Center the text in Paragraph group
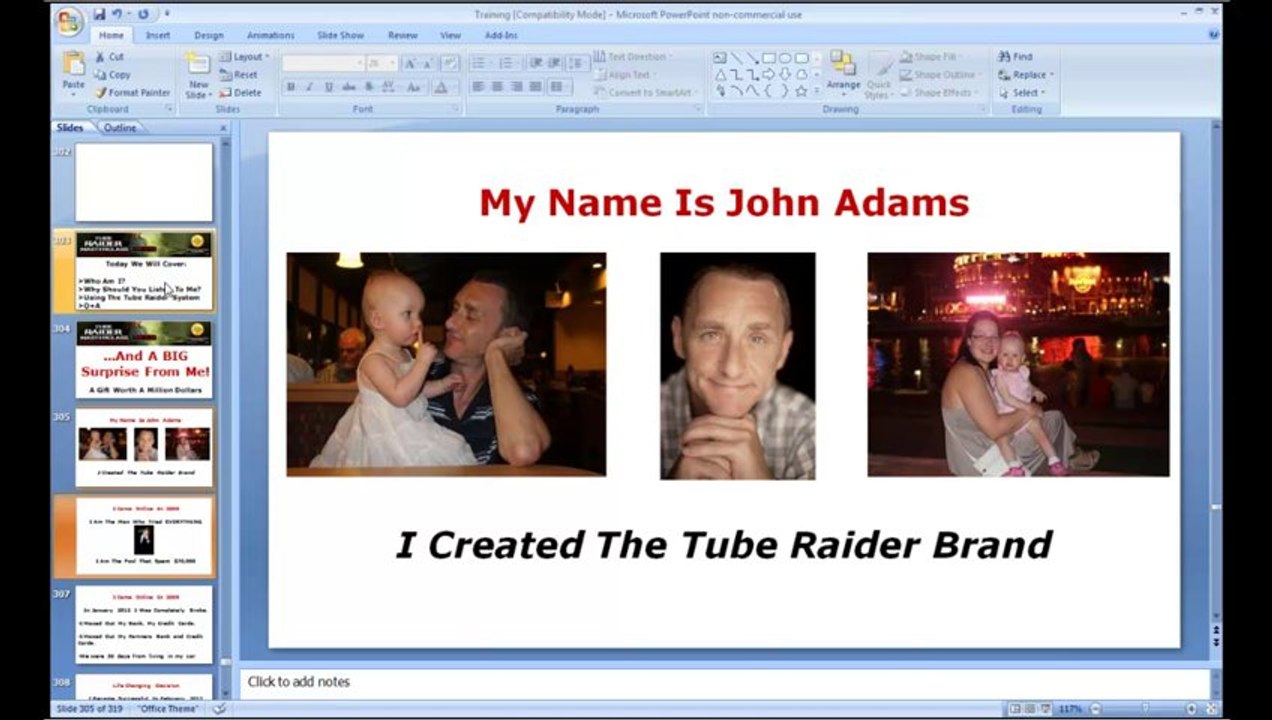 tap(498, 87)
